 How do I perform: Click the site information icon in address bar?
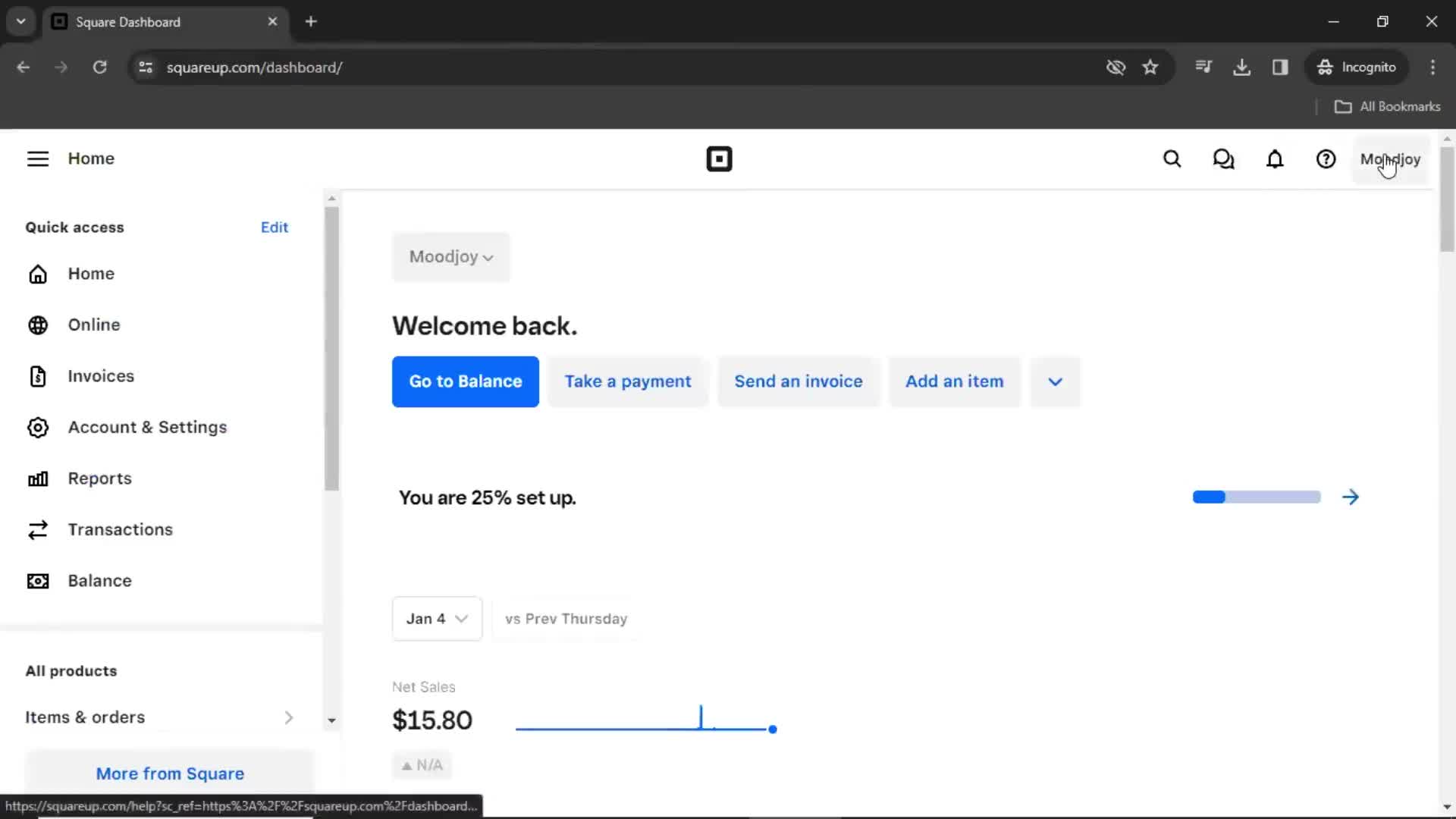[x=146, y=67]
